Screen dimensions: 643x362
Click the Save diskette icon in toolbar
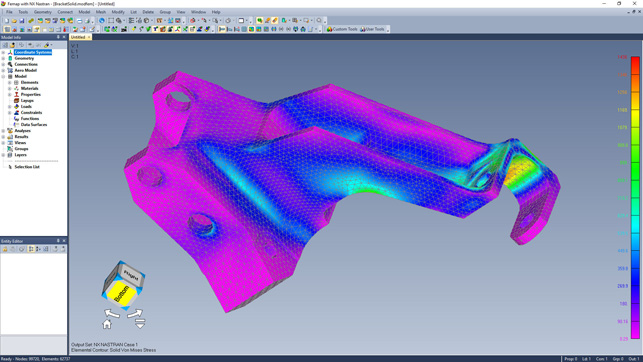point(22,20)
